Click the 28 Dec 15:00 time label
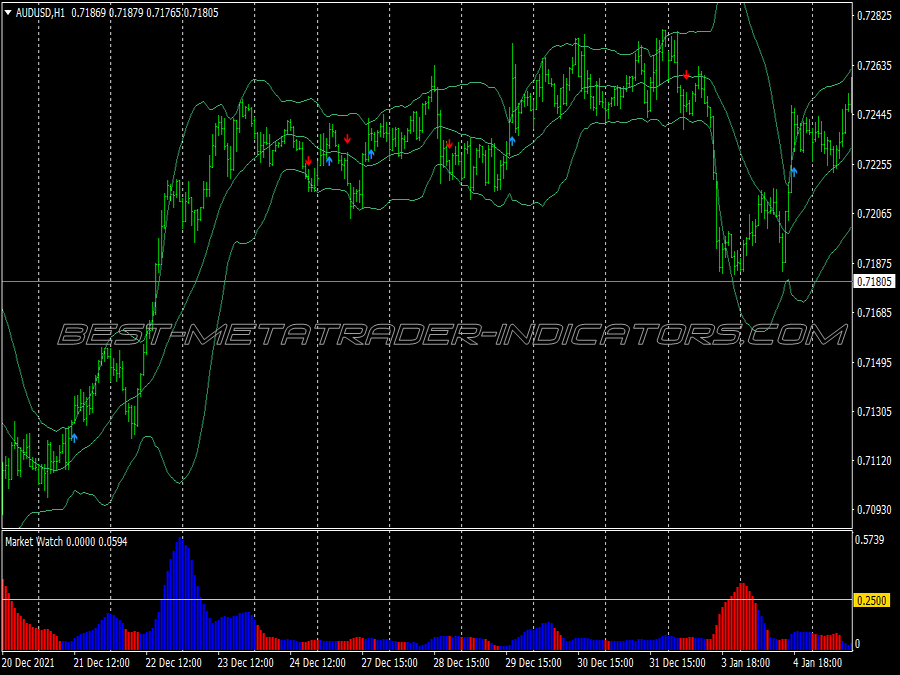Image resolution: width=900 pixels, height=675 pixels. point(461,663)
